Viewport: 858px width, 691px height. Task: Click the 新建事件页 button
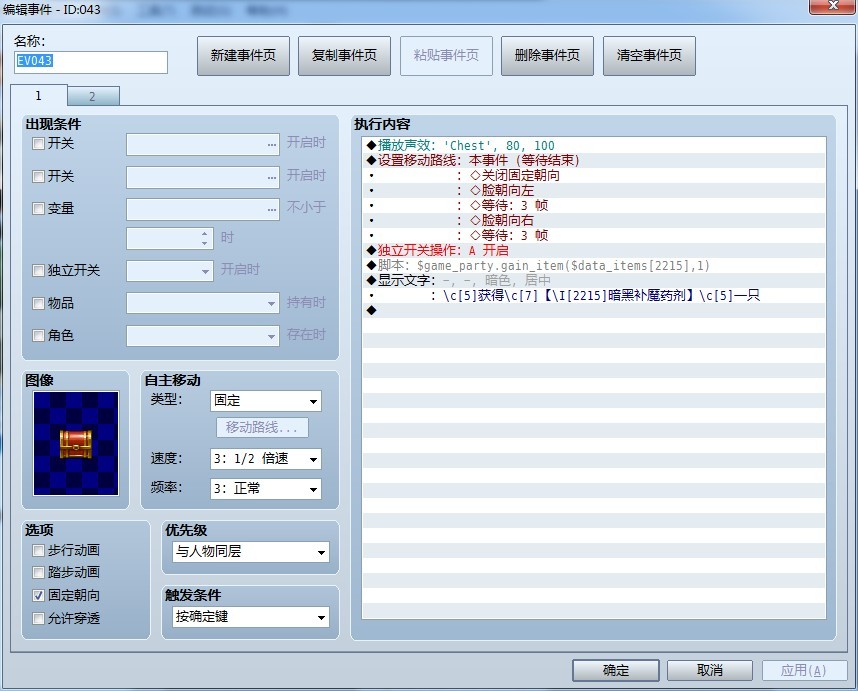click(242, 55)
